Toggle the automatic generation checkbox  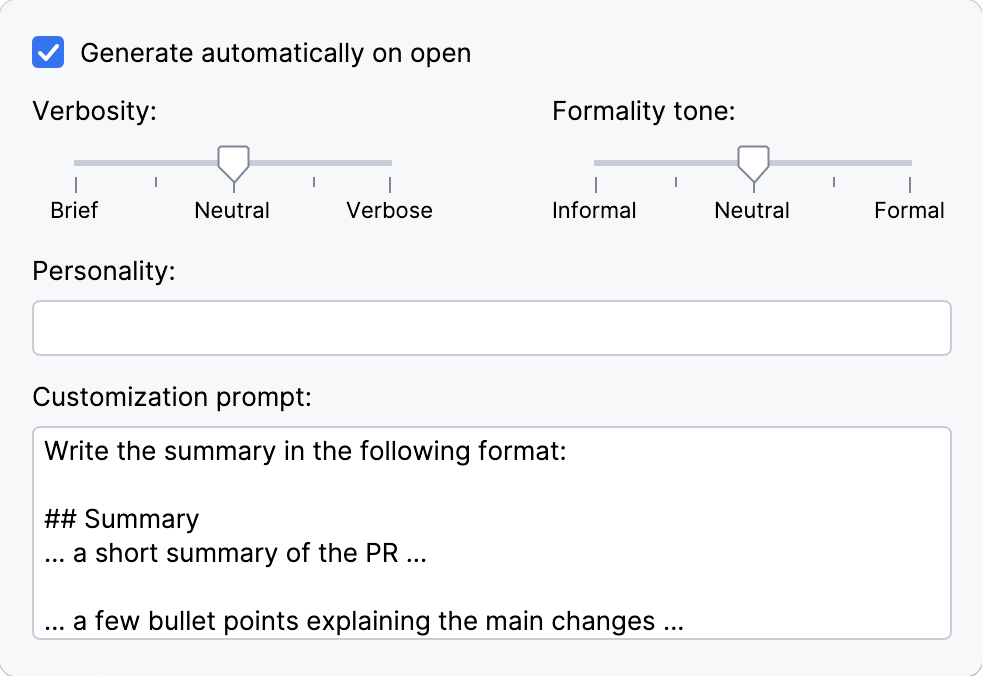pyautogui.click(x=47, y=52)
